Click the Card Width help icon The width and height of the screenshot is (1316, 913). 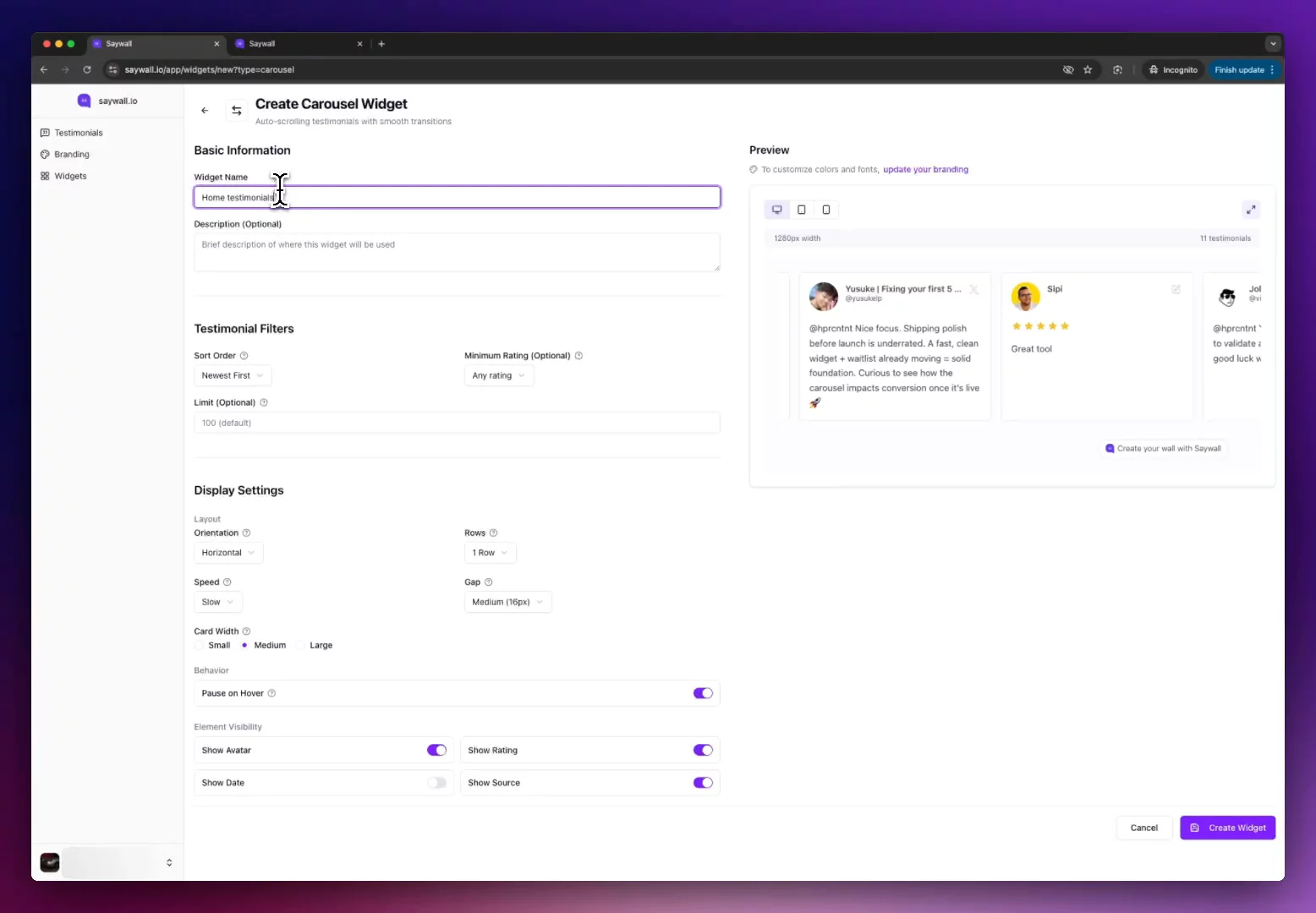(246, 631)
